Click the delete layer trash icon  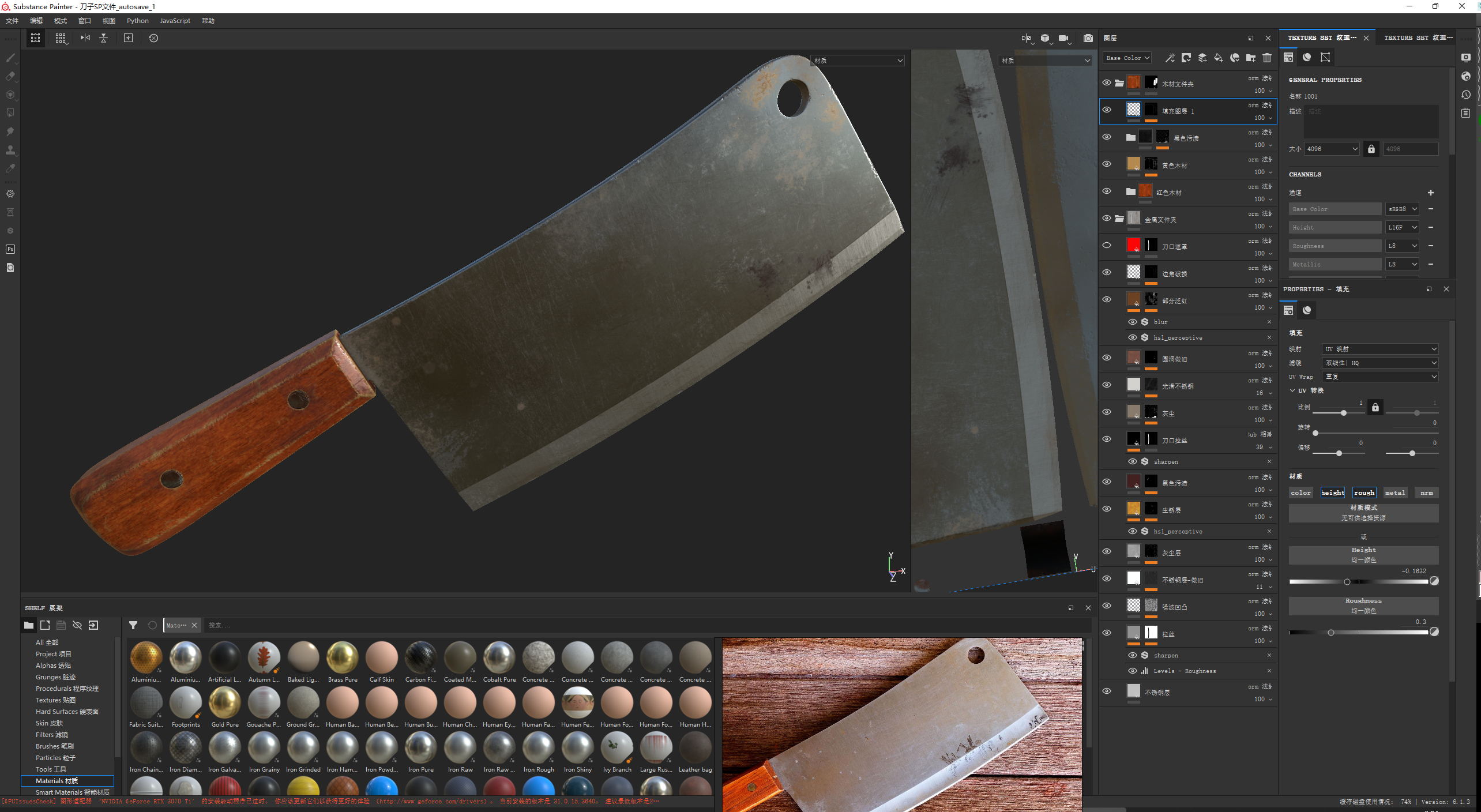[x=1267, y=58]
